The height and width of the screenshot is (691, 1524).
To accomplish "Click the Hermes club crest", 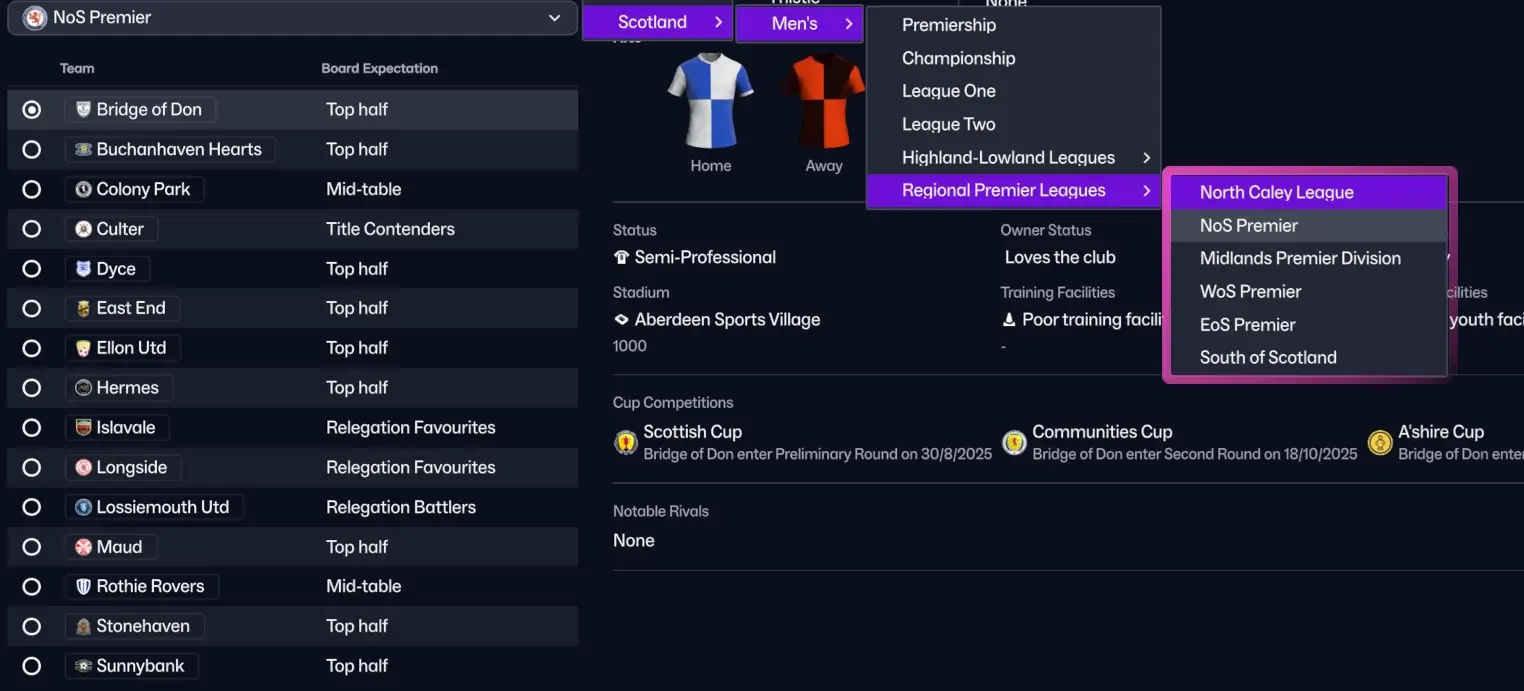I will click(83, 388).
